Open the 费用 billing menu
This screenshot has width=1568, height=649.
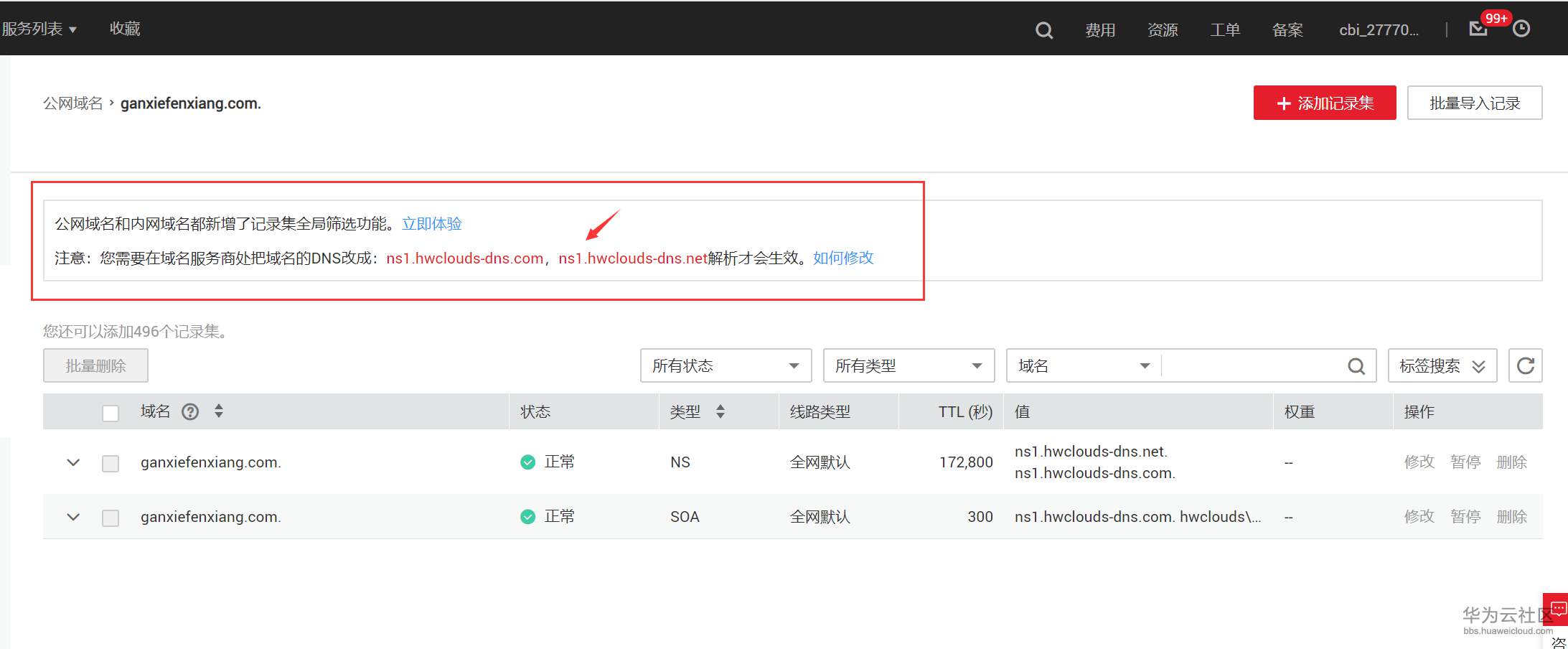(1100, 30)
